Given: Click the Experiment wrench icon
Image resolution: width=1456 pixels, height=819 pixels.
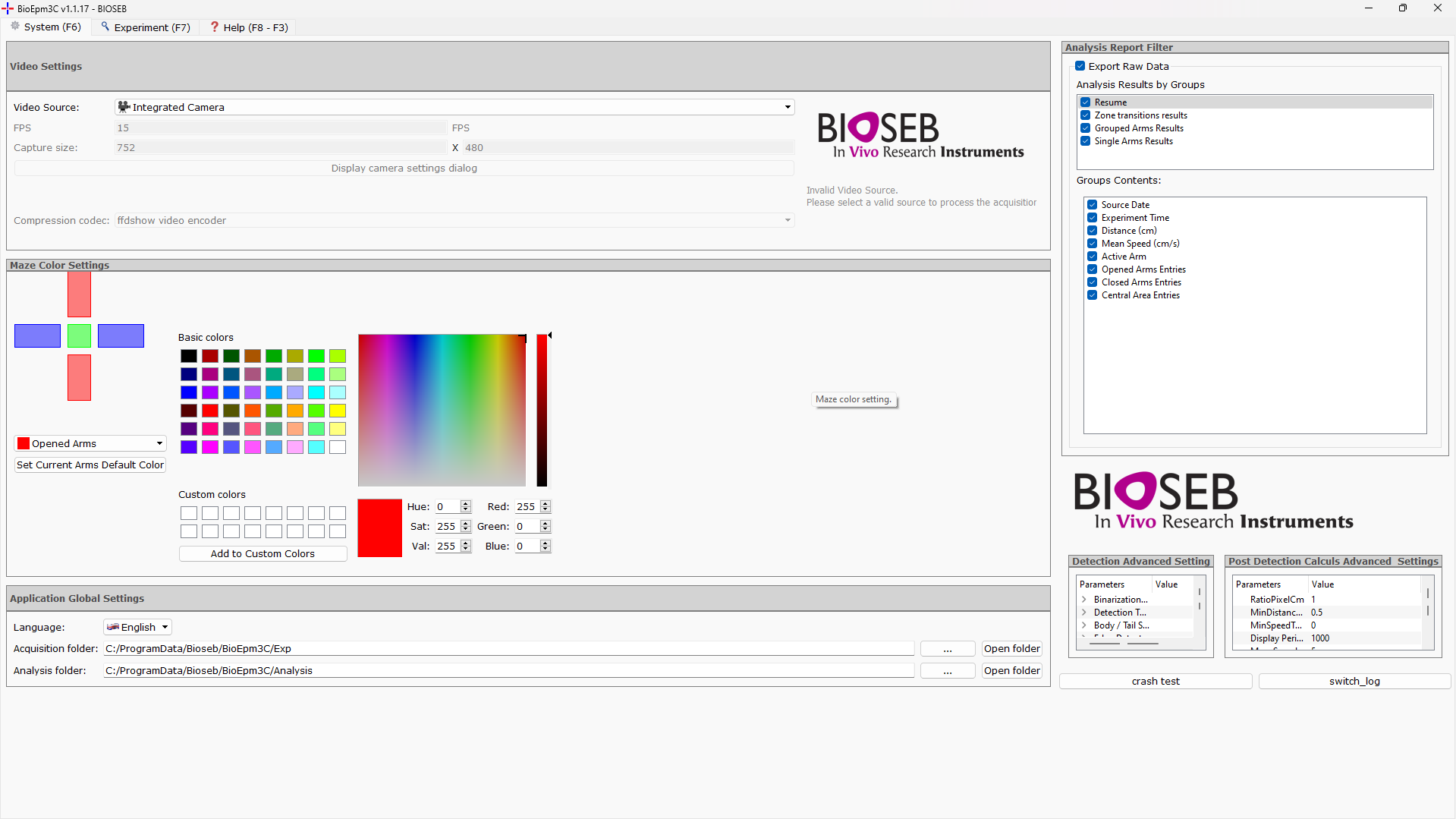Looking at the screenshot, I should coord(105,27).
